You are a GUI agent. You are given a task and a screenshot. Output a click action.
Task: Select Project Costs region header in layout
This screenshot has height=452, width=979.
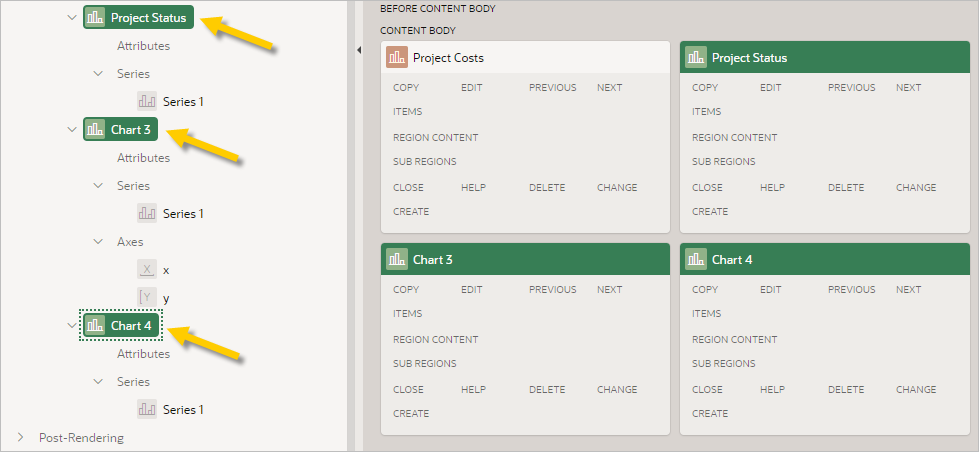coord(525,57)
